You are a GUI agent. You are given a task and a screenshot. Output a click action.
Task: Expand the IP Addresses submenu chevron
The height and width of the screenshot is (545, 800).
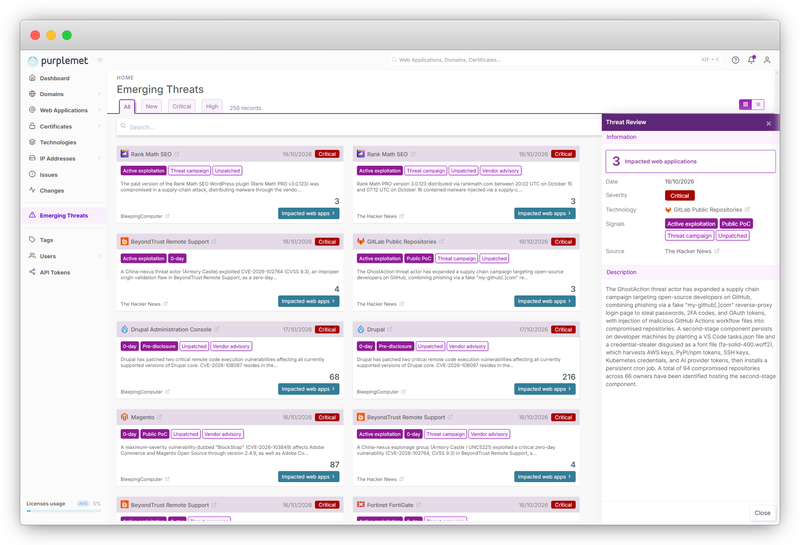(x=99, y=158)
